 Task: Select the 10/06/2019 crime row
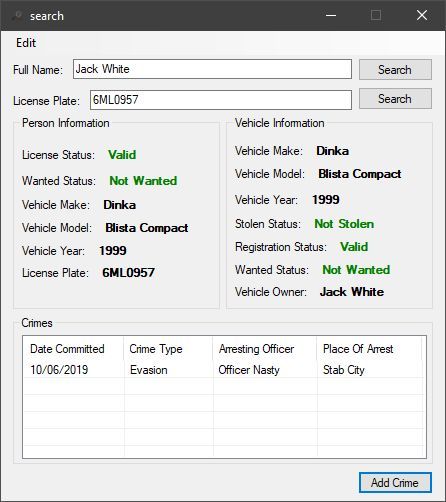(223, 370)
